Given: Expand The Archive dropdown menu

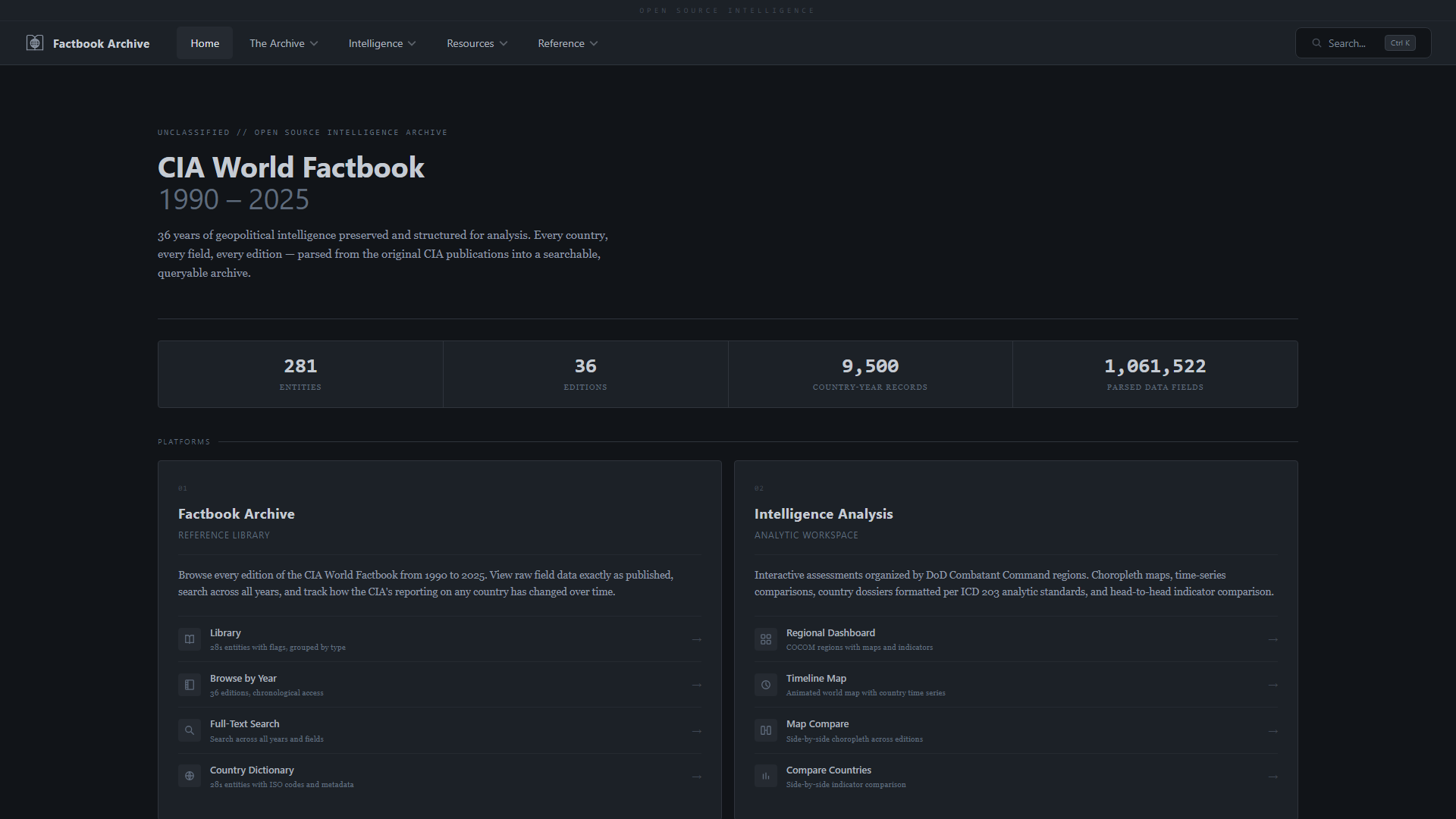Looking at the screenshot, I should tap(284, 43).
